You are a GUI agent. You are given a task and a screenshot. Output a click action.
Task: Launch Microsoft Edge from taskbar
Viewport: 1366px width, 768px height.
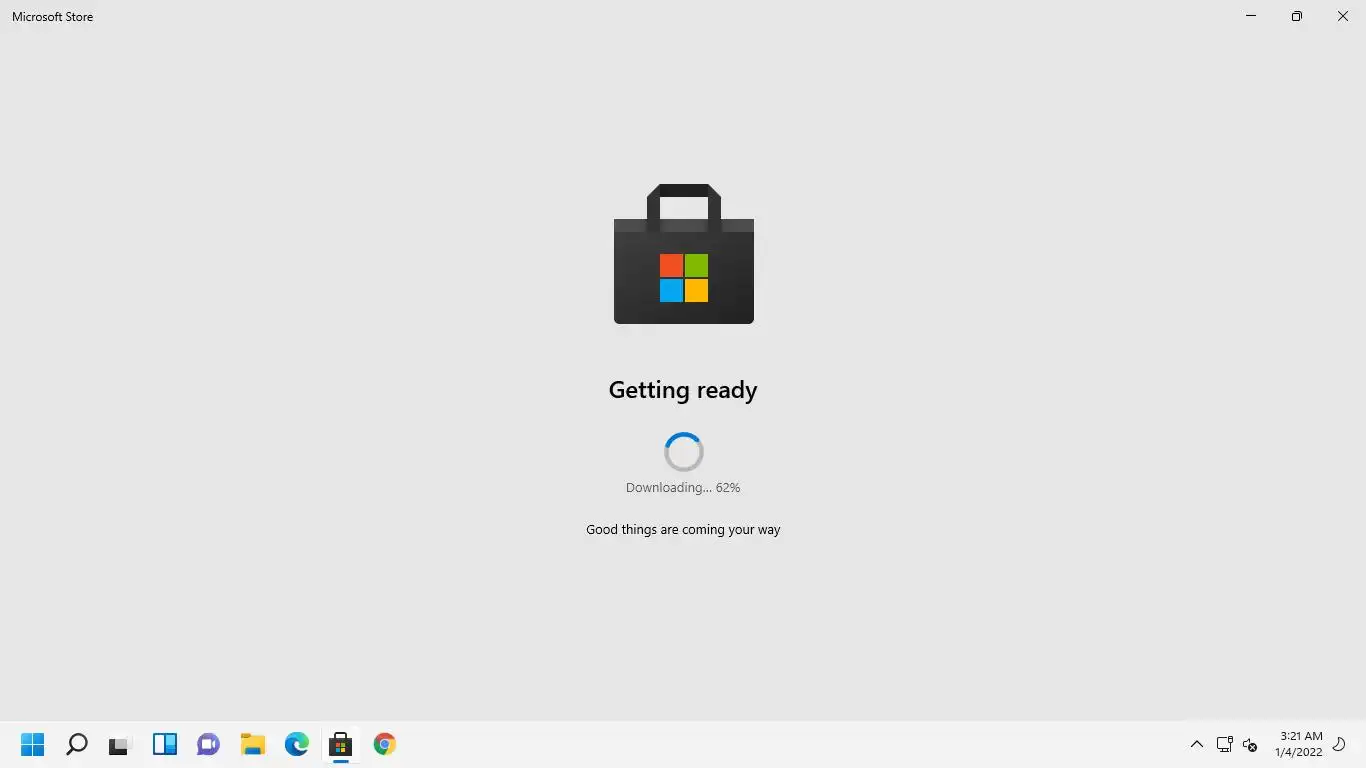pyautogui.click(x=297, y=744)
